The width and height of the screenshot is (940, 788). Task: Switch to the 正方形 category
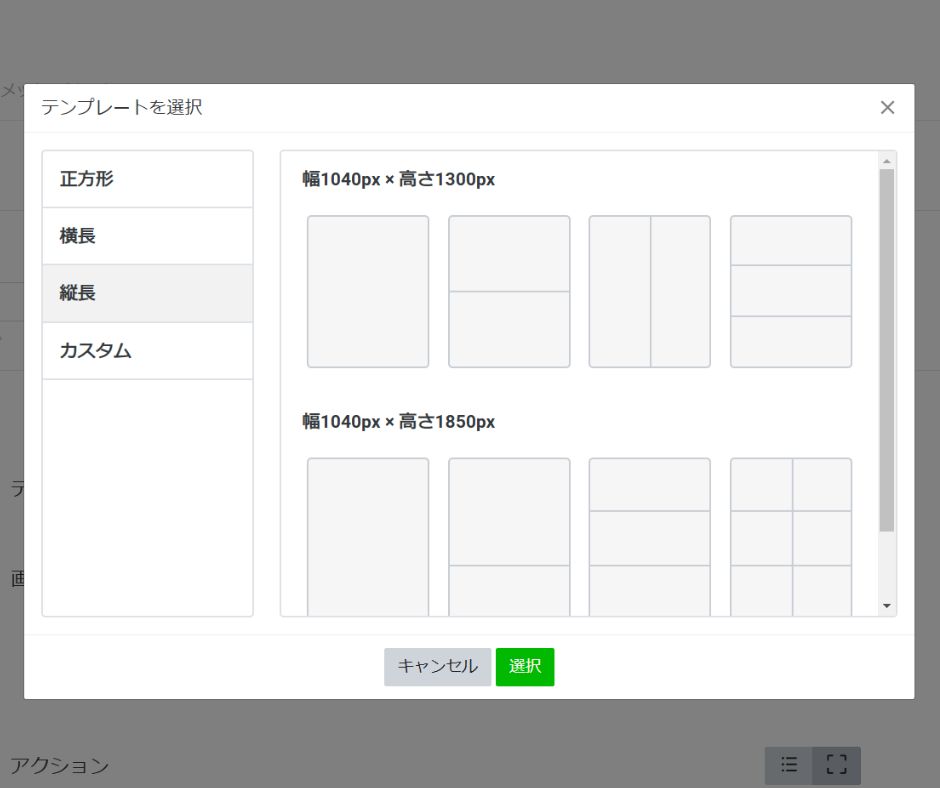pos(147,180)
